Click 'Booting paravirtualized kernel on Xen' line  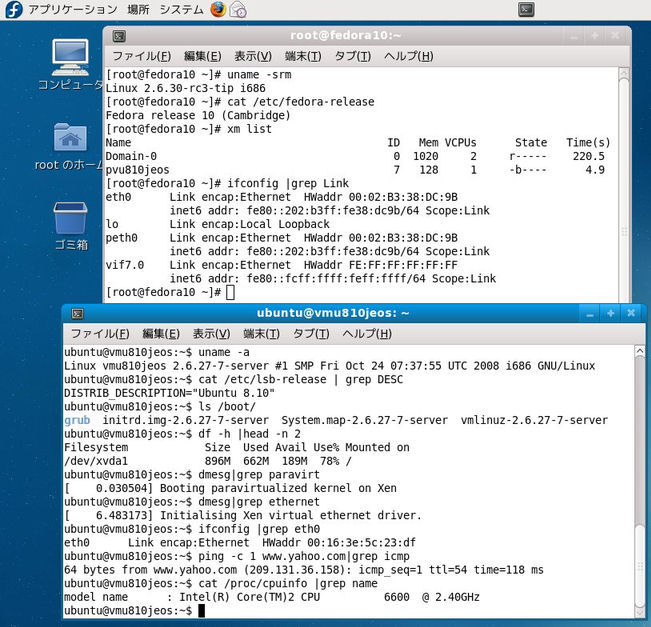click(230, 488)
